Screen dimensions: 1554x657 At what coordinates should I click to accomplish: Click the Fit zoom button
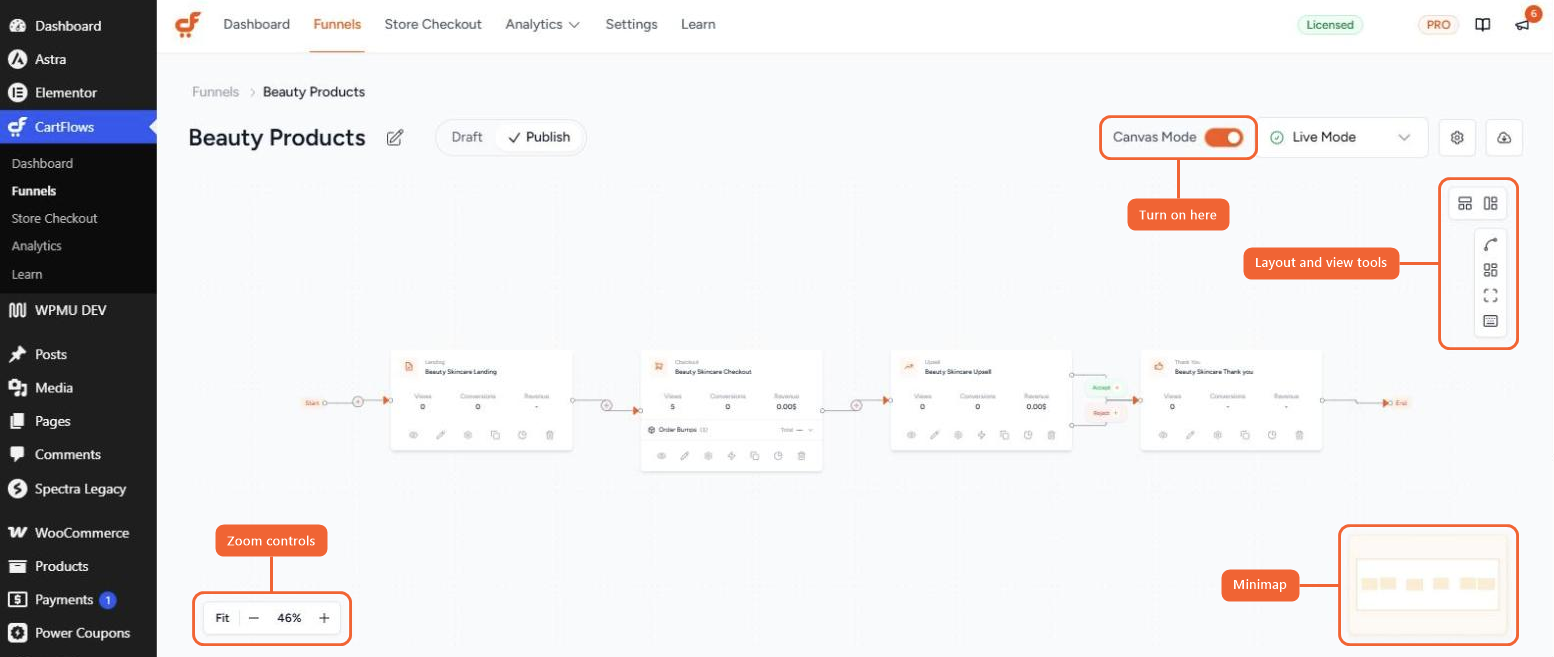coord(222,618)
